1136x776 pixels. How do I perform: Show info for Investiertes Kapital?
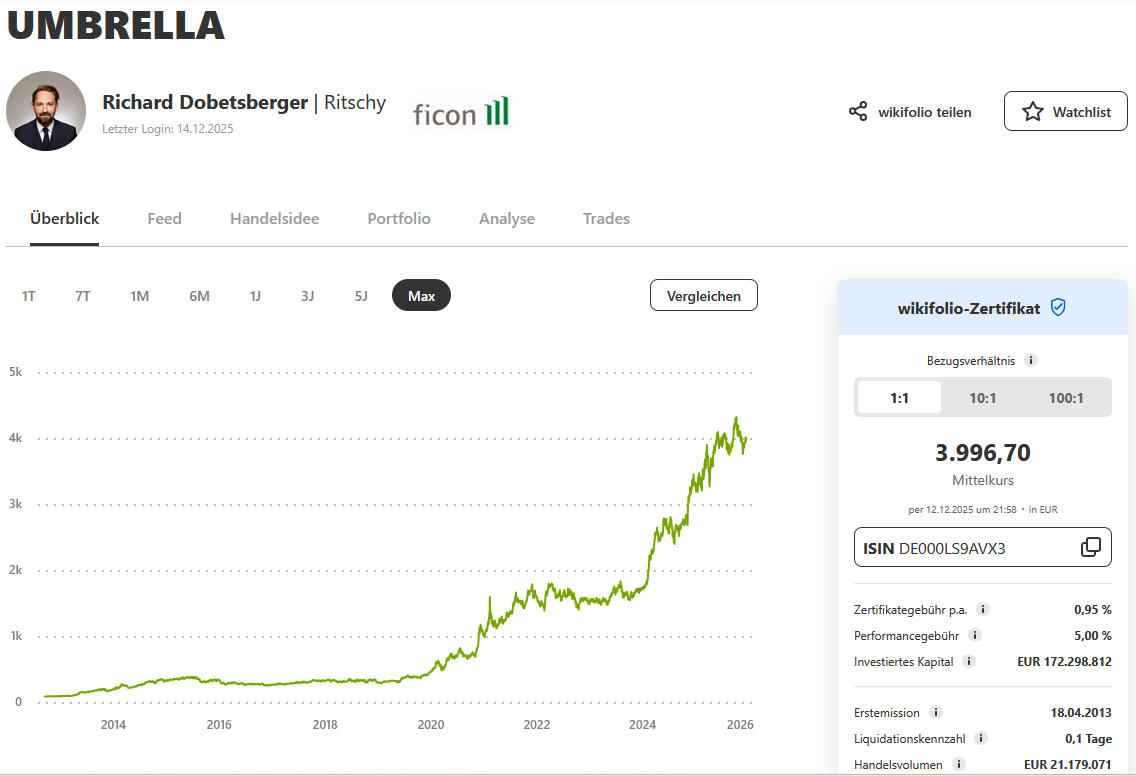coord(969,661)
